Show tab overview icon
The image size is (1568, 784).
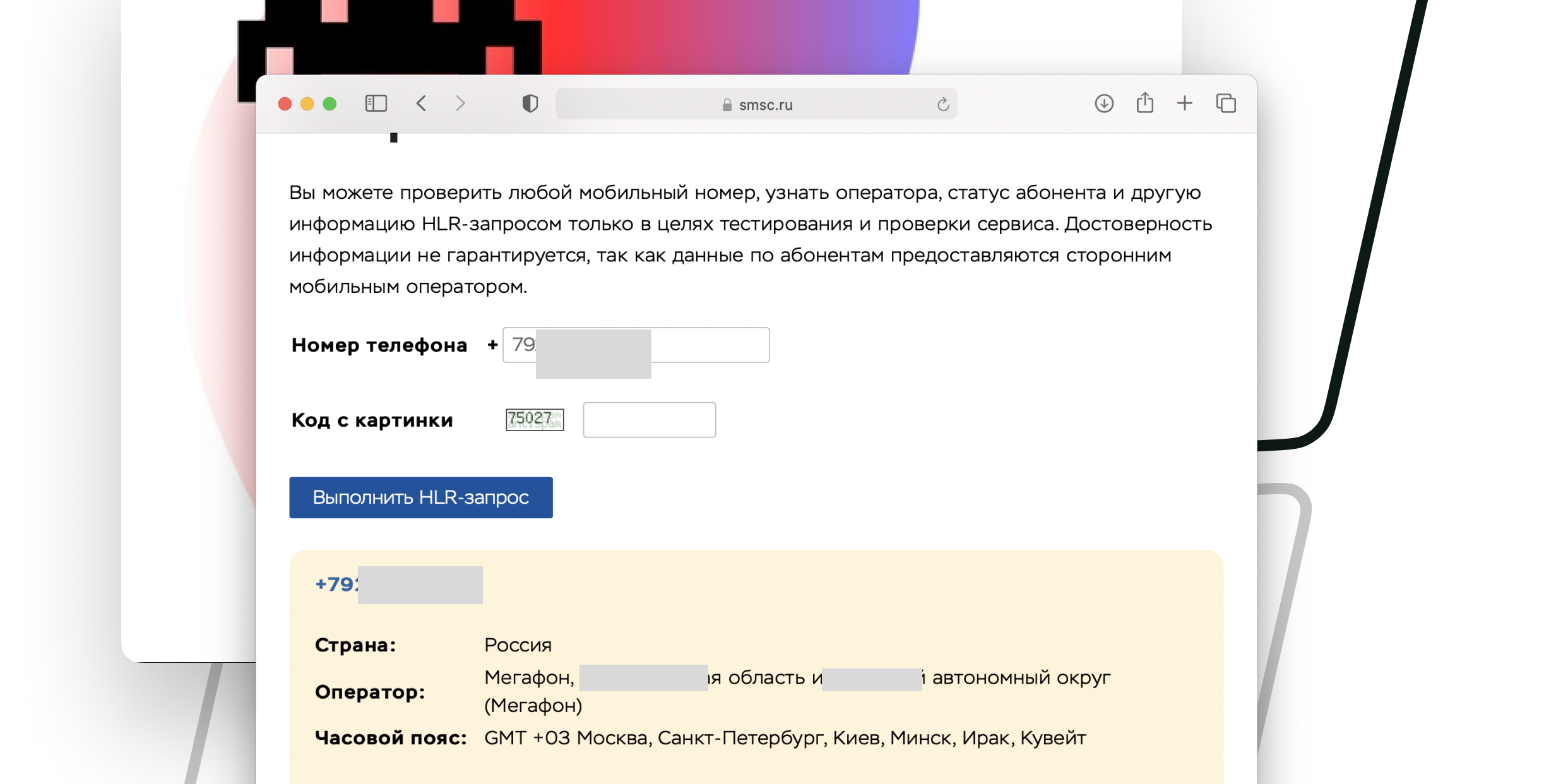(1226, 104)
